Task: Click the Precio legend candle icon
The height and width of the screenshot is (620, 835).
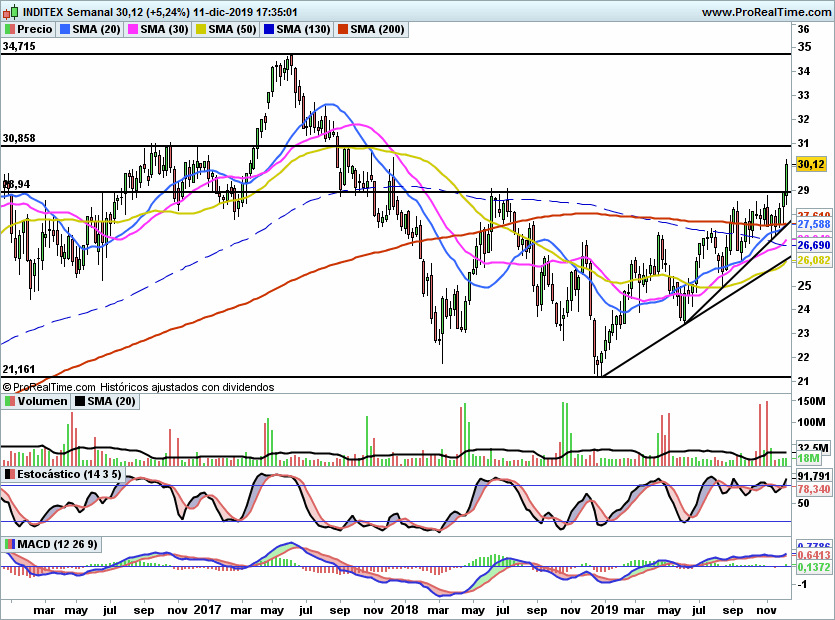Action: (x=10, y=30)
